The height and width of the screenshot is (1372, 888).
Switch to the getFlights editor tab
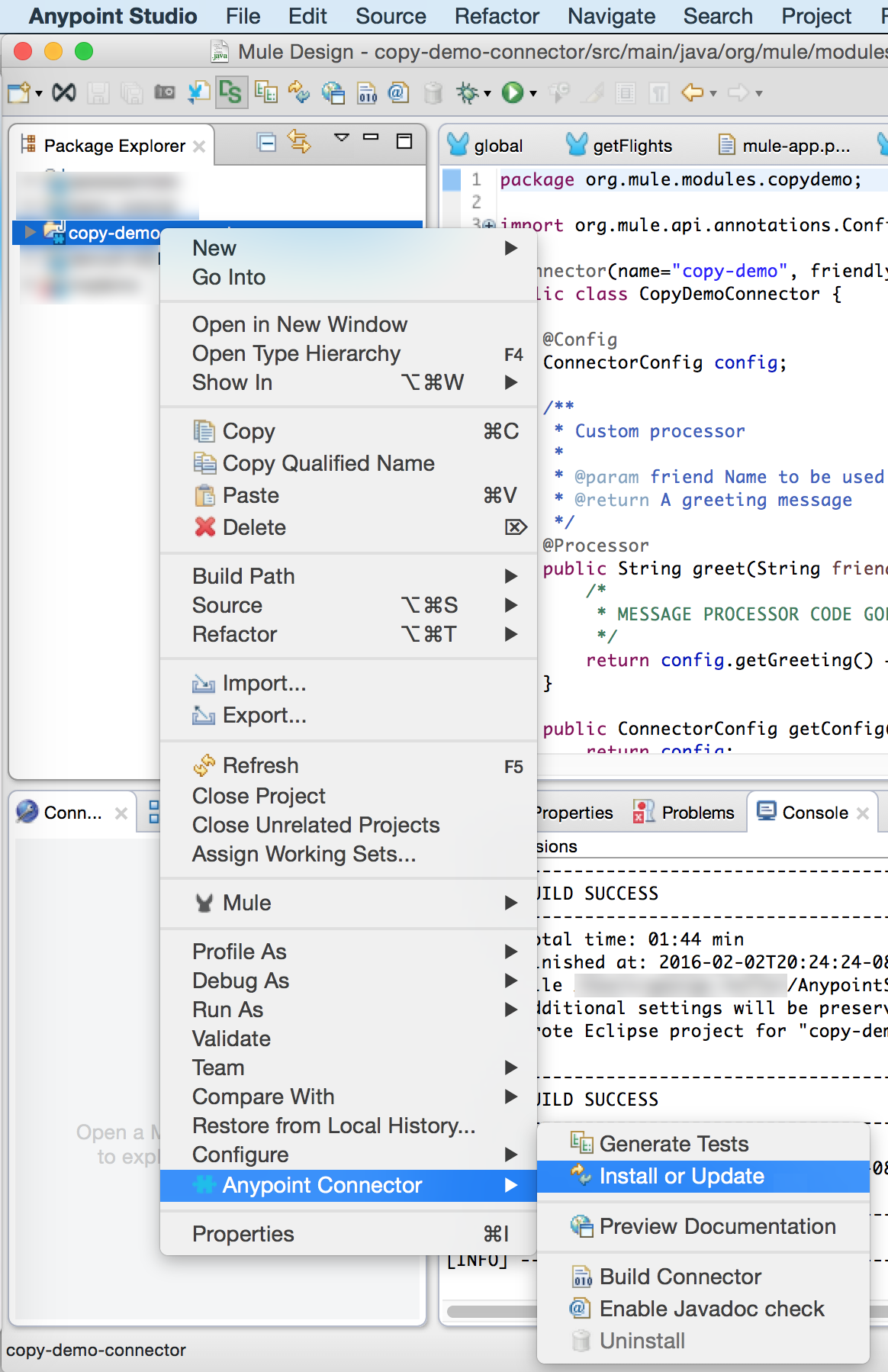pyautogui.click(x=632, y=146)
